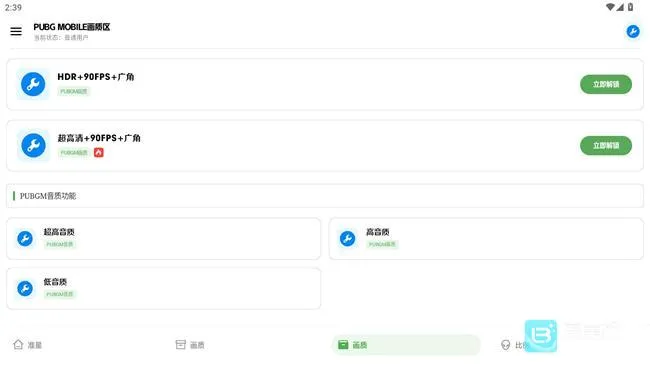Tap the wrench icon on HDR+90FPS+广角 card
650x365 pixels.
(33, 84)
